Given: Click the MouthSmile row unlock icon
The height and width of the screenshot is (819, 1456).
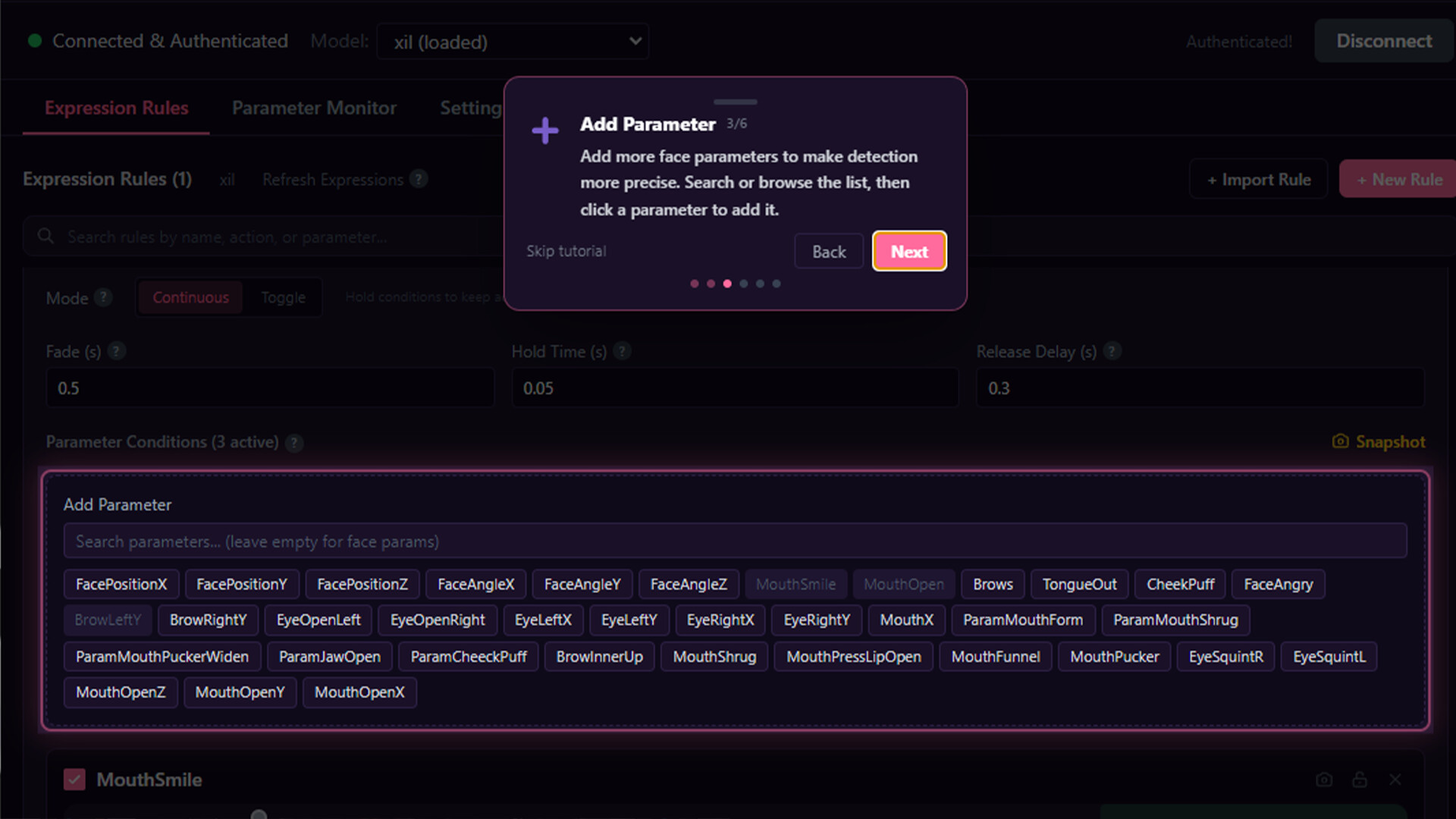Looking at the screenshot, I should coord(1360,780).
